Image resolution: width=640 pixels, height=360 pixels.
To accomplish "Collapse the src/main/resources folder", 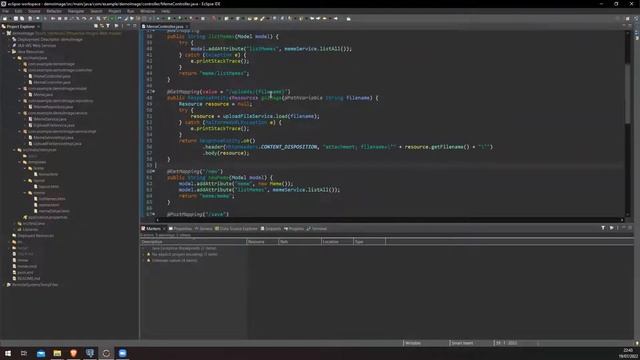I will click(x=14, y=150).
